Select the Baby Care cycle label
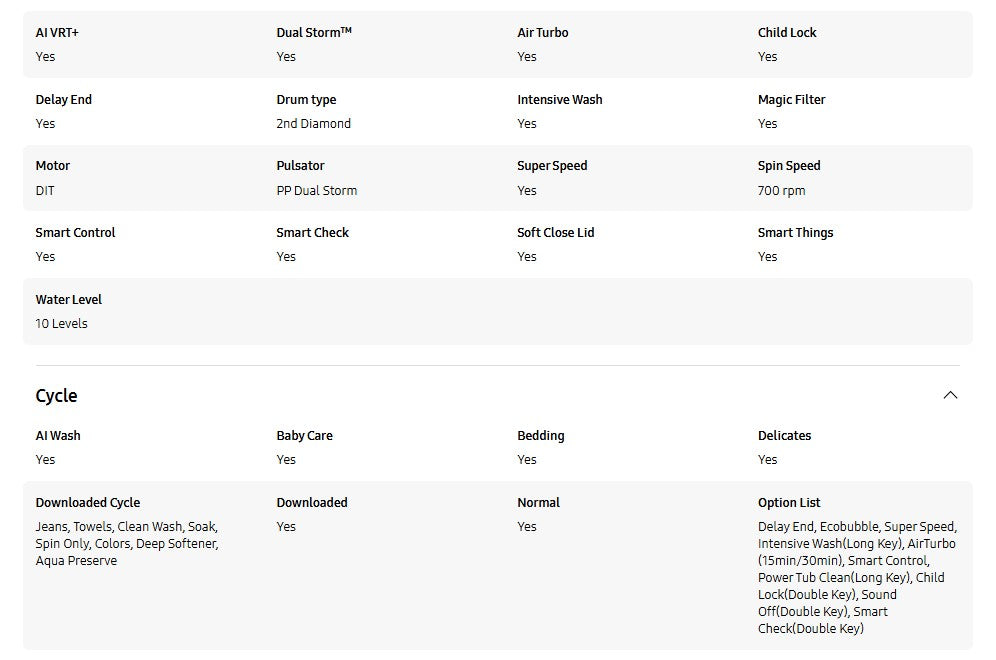This screenshot has width=996, height=660. point(304,435)
